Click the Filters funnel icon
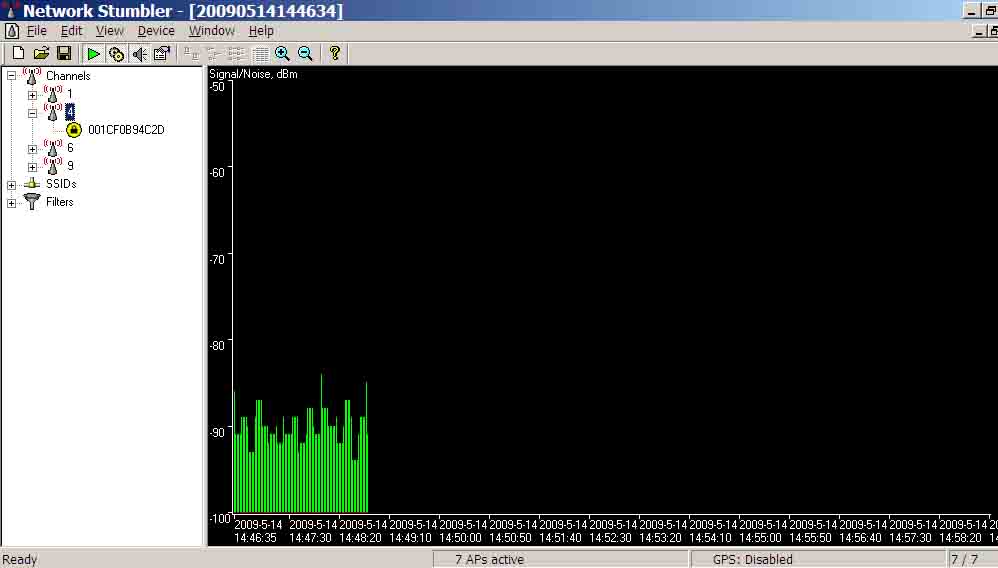This screenshot has height=568, width=998. pyautogui.click(x=32, y=202)
